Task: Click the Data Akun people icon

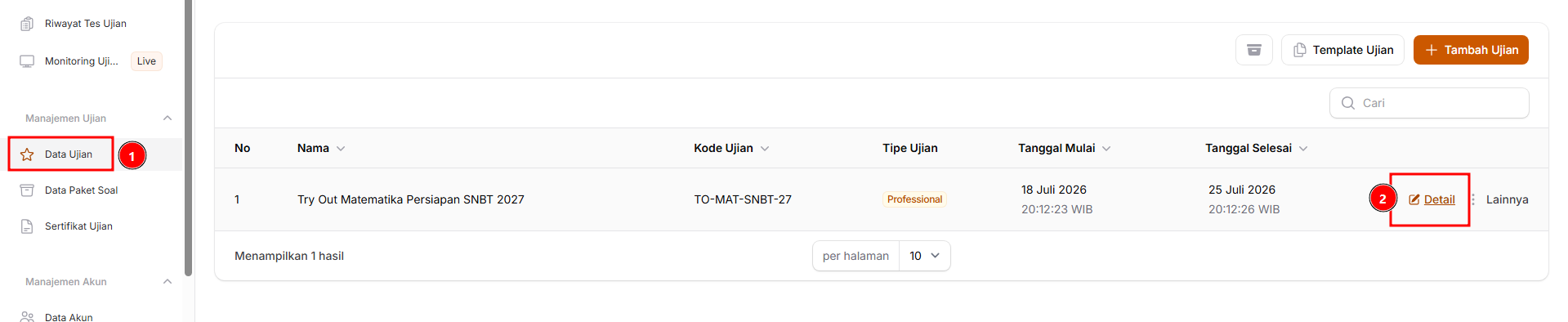Action: click(x=27, y=316)
